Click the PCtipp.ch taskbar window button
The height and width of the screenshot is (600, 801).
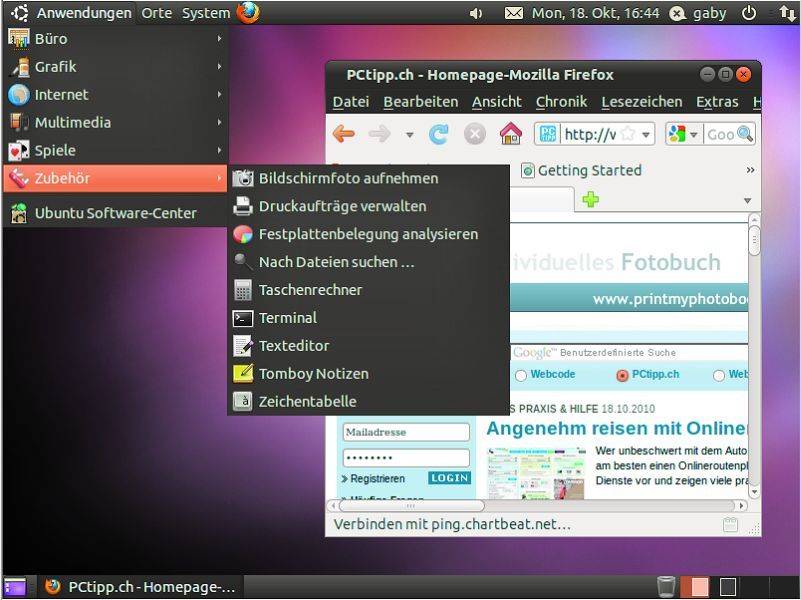click(x=140, y=587)
